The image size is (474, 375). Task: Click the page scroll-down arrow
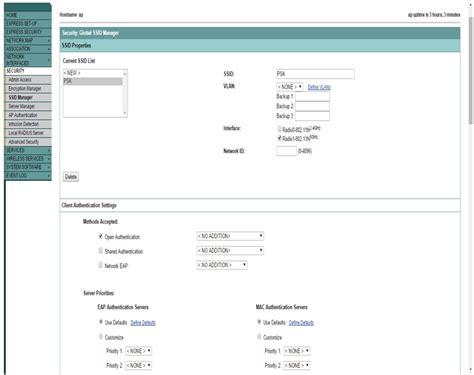click(471, 369)
